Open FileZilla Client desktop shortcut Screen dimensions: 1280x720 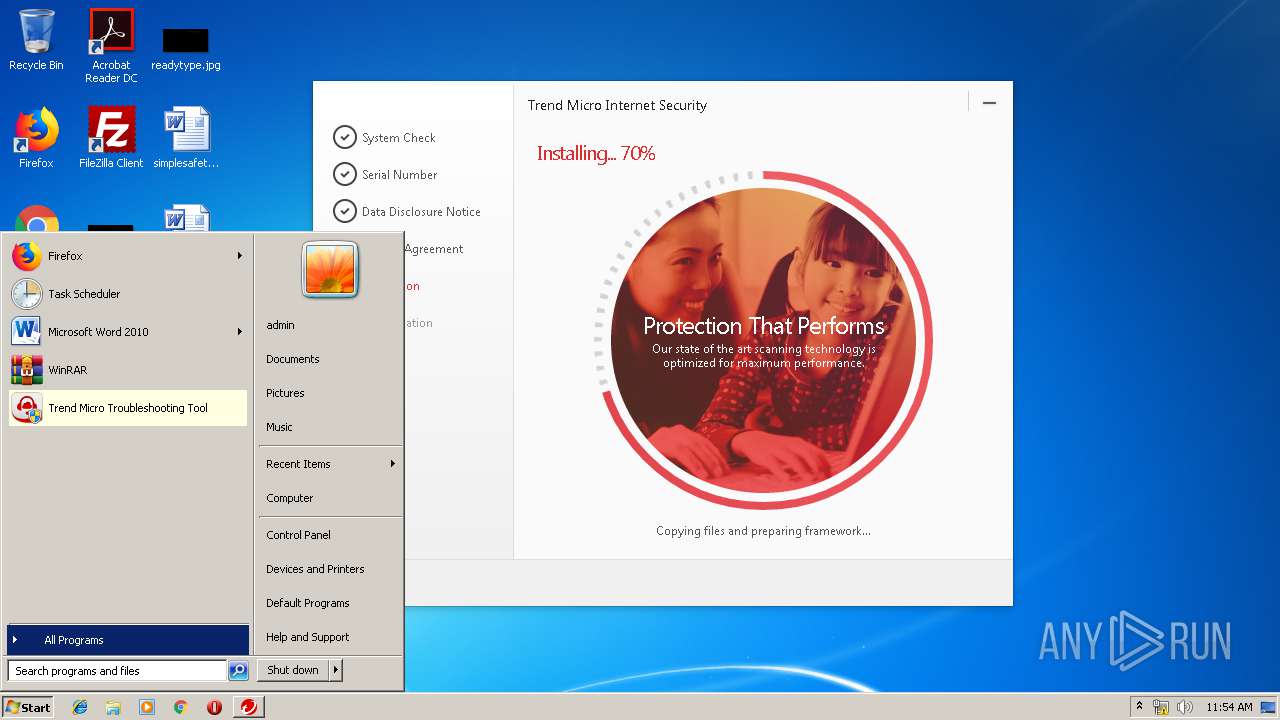(x=111, y=138)
